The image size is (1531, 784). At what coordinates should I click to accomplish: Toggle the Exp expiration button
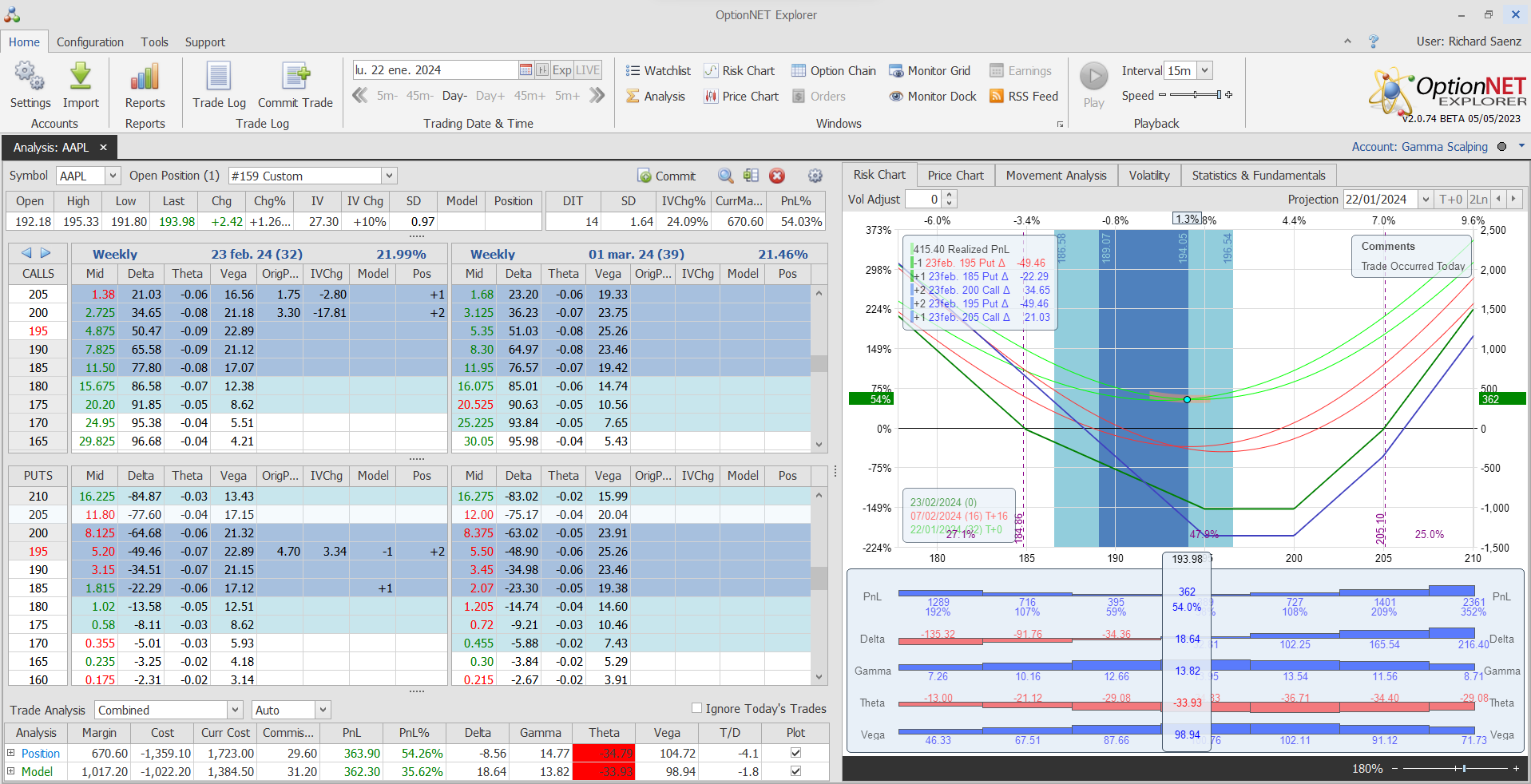point(562,70)
